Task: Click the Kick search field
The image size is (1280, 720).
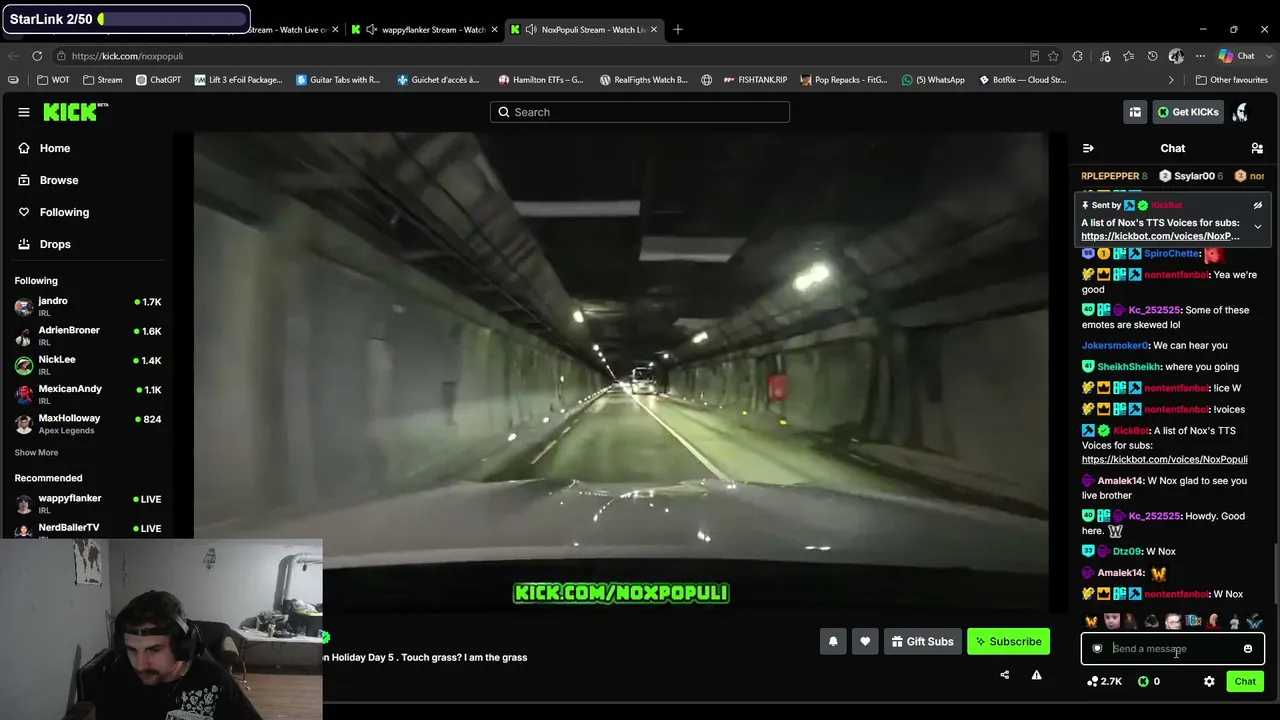Action: 640,112
